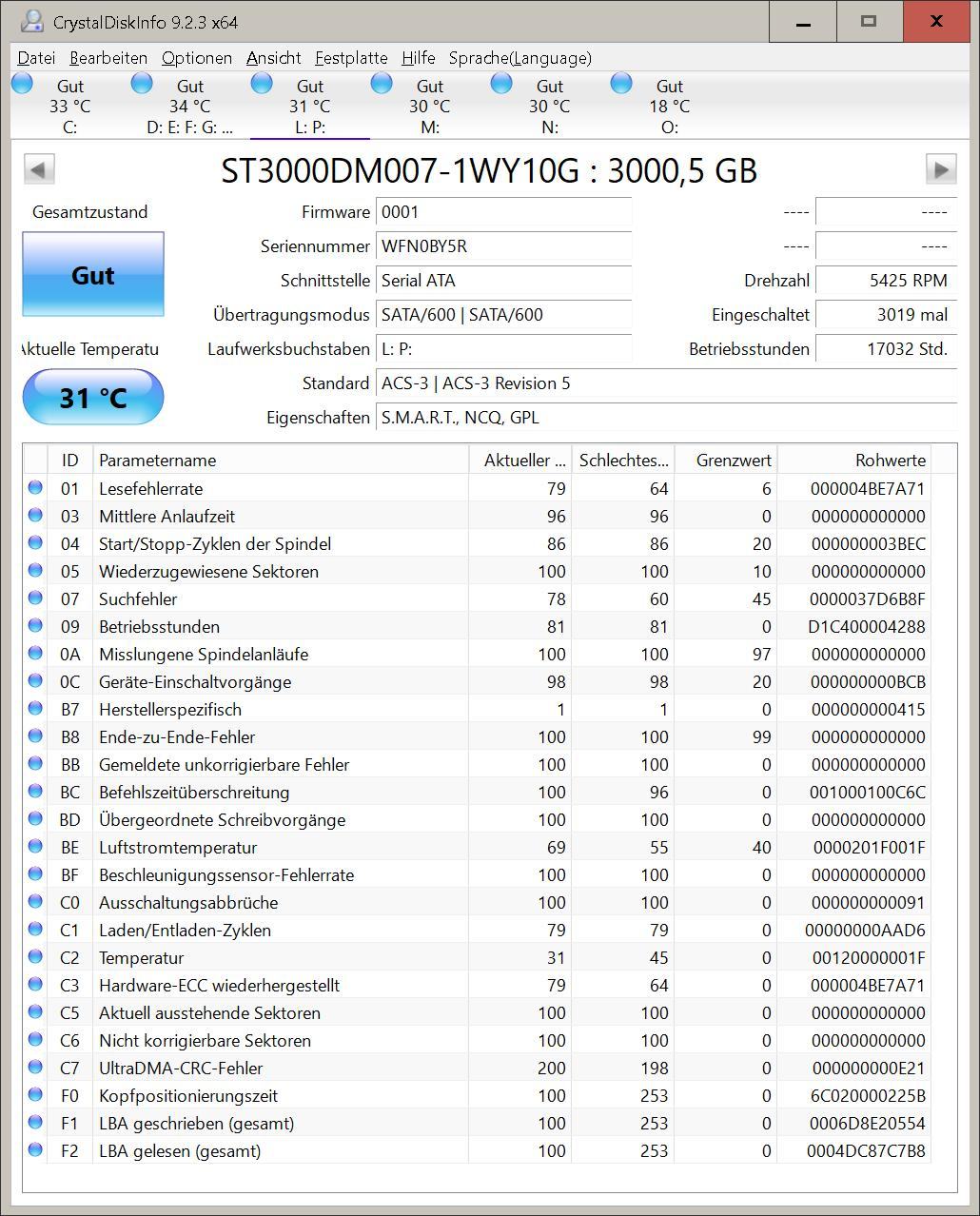Click the Parametername column header
Viewport: 980px width, 1216px height.
pos(281,460)
